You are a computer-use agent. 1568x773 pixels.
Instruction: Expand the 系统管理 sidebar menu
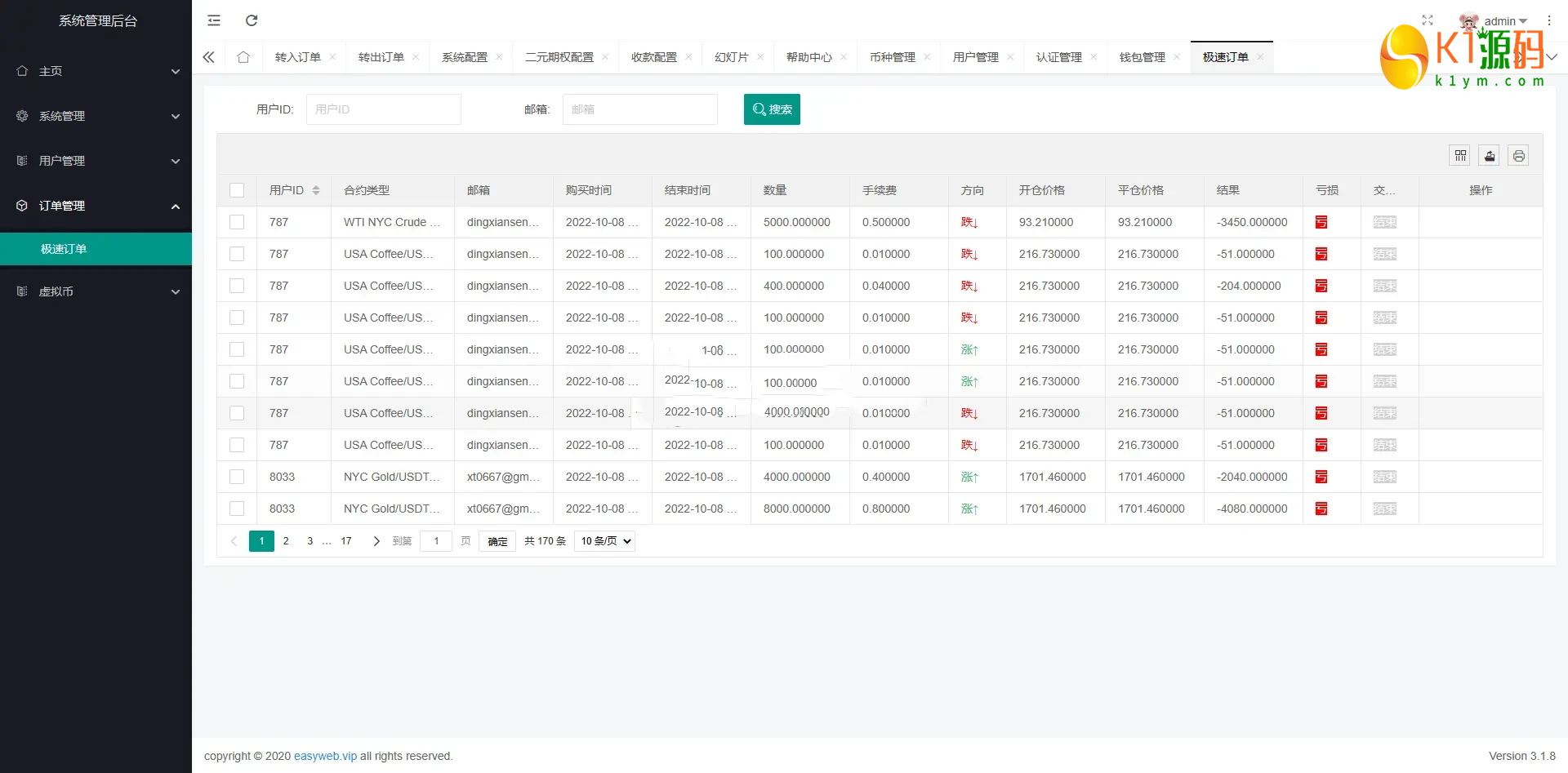tap(96, 116)
